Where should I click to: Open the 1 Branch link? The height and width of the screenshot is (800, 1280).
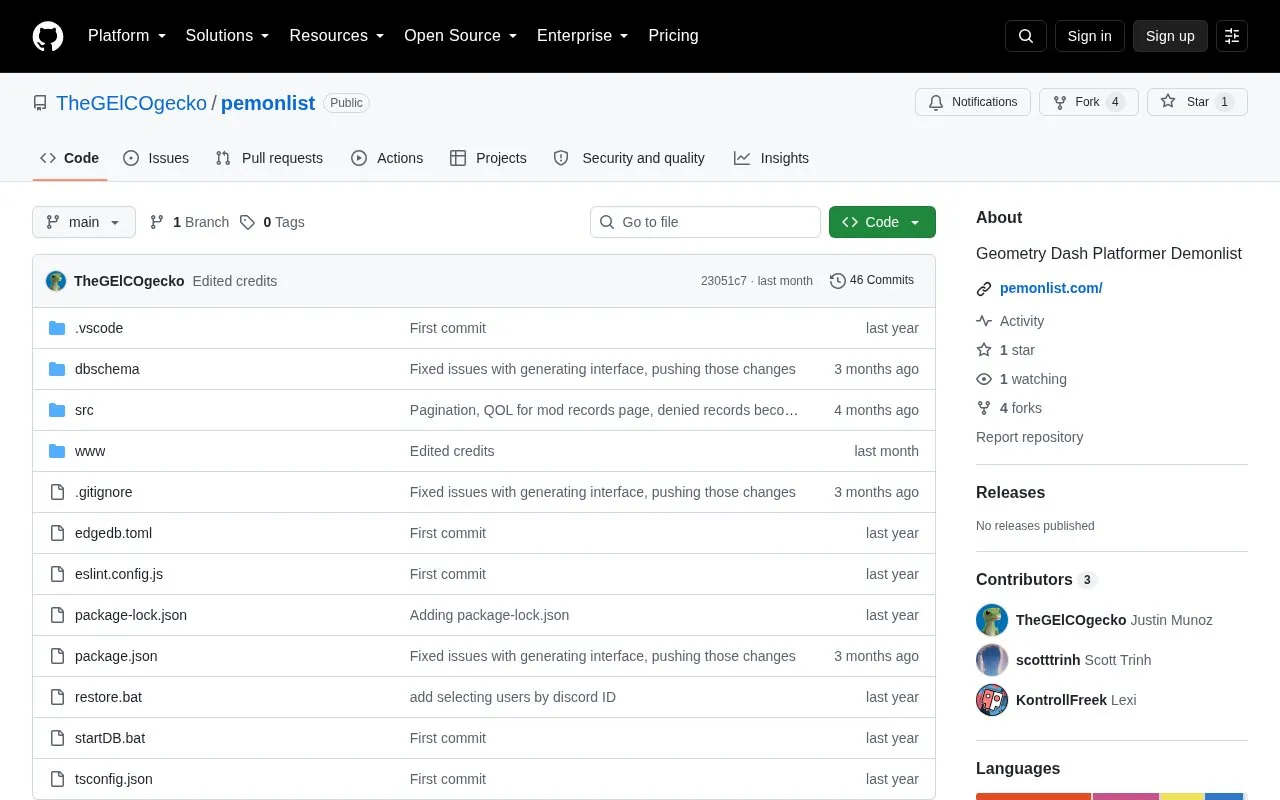[x=189, y=222]
